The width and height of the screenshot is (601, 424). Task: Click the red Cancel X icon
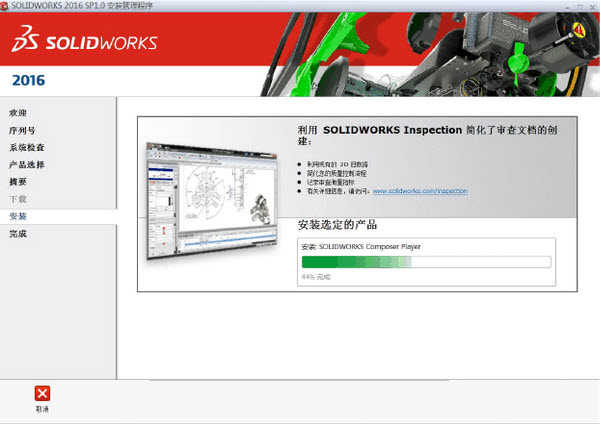[42, 393]
